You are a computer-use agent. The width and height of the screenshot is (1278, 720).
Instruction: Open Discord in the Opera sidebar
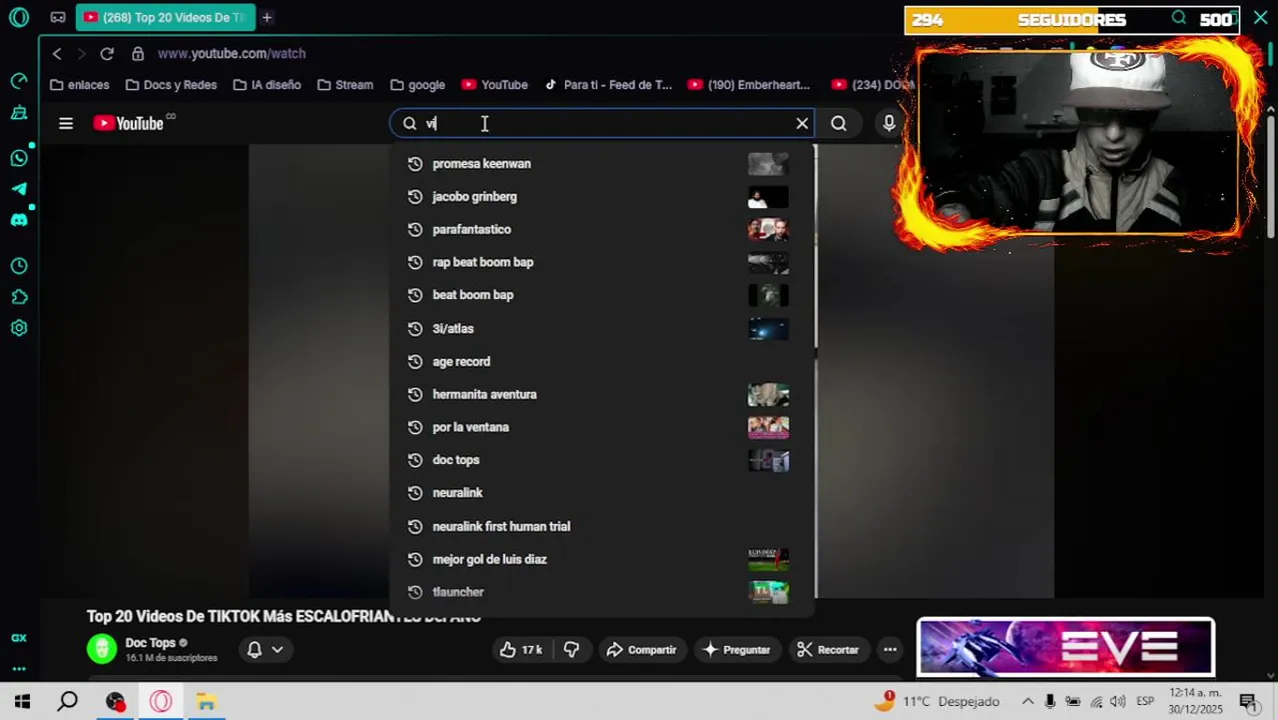coord(19,220)
